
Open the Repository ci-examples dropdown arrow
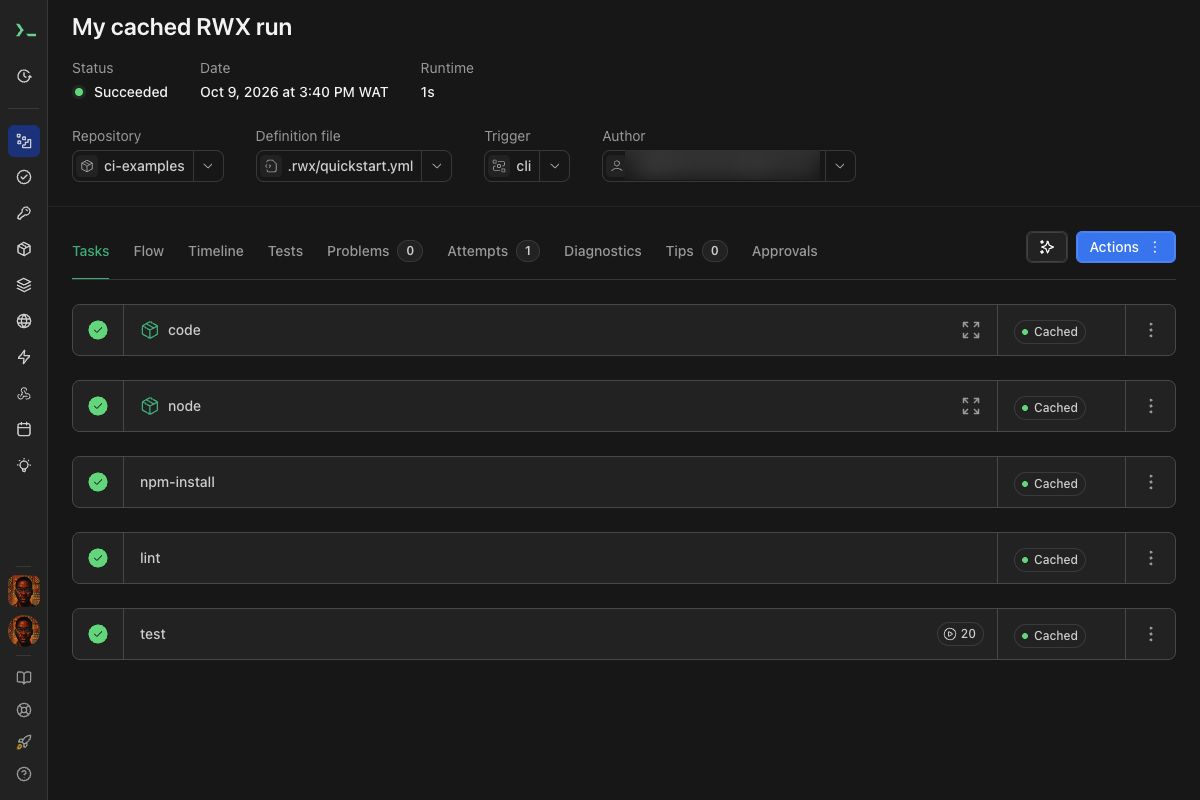click(208, 166)
